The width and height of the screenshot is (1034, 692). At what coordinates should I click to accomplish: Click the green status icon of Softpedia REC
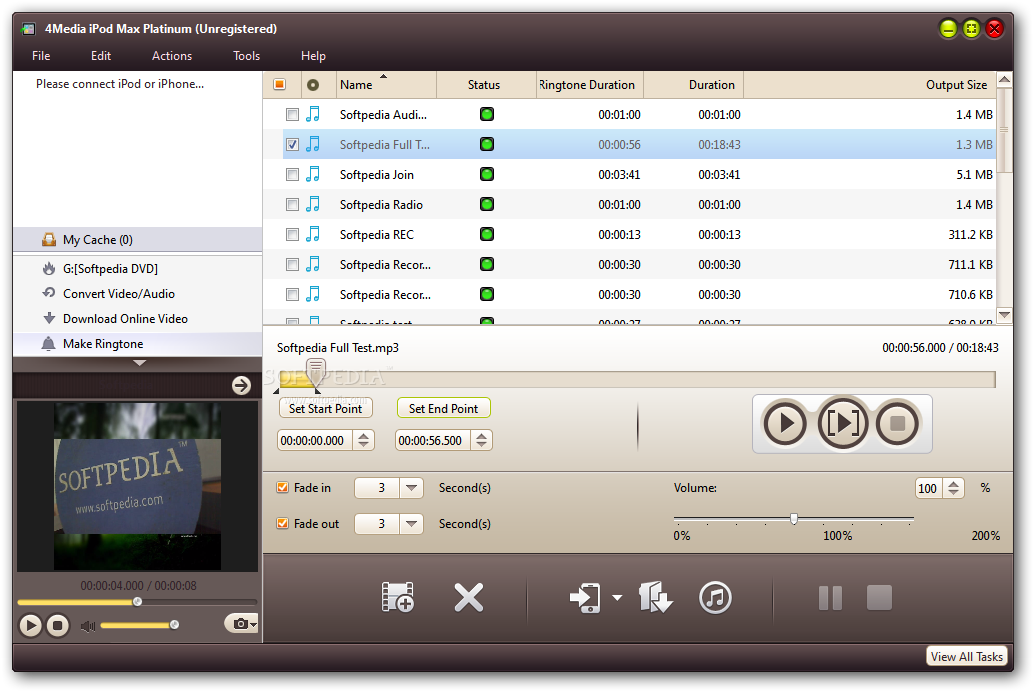coord(487,234)
